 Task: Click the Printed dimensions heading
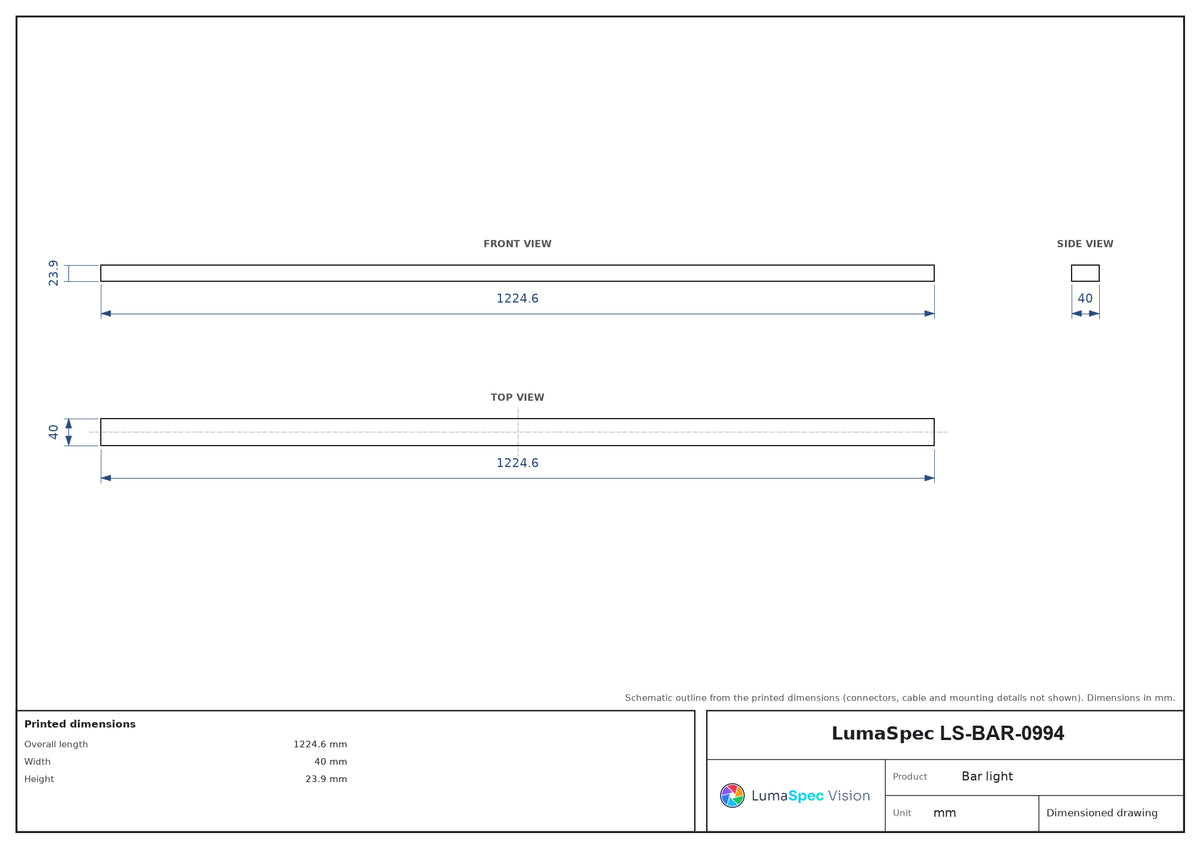[x=80, y=724]
